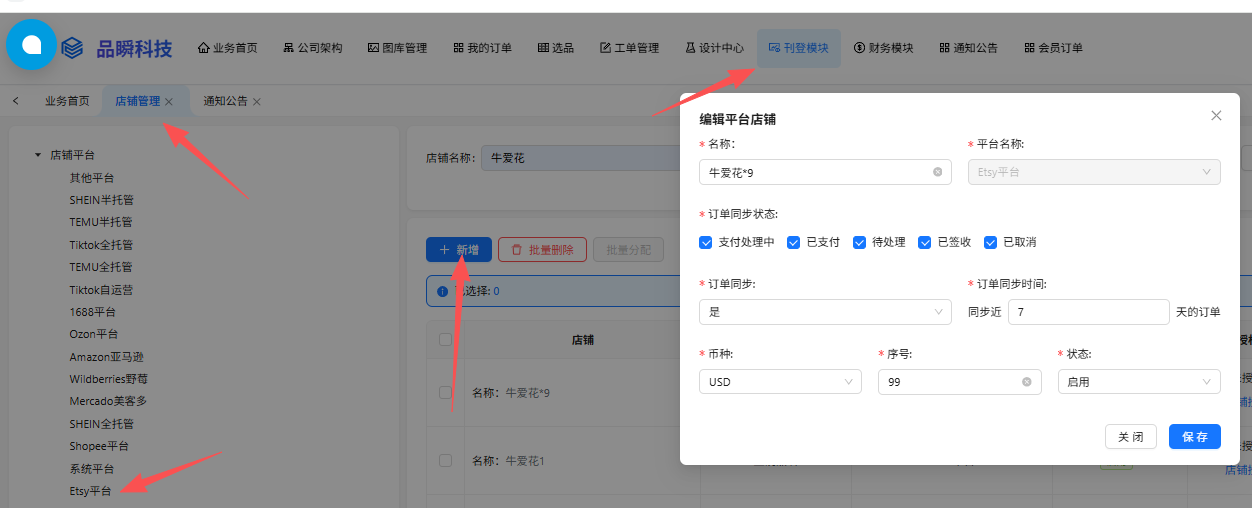Open 图库管理 in the top navigation
The height and width of the screenshot is (508, 1252).
coord(397,48)
